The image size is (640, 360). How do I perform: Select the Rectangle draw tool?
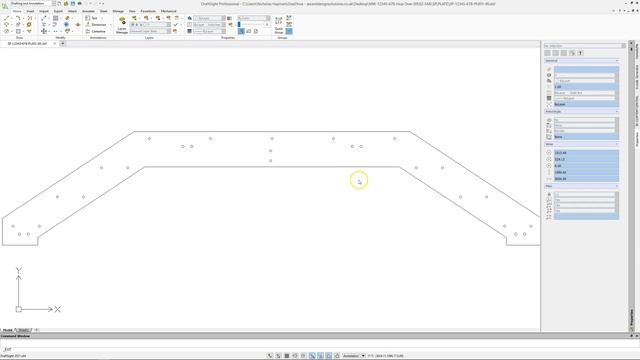(x=18, y=31)
